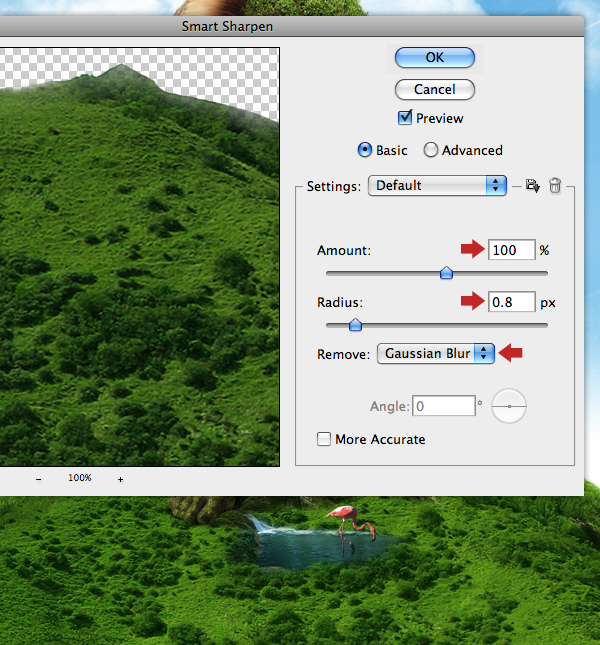Zoom out preview with minus button
The width and height of the screenshot is (600, 645).
38,479
